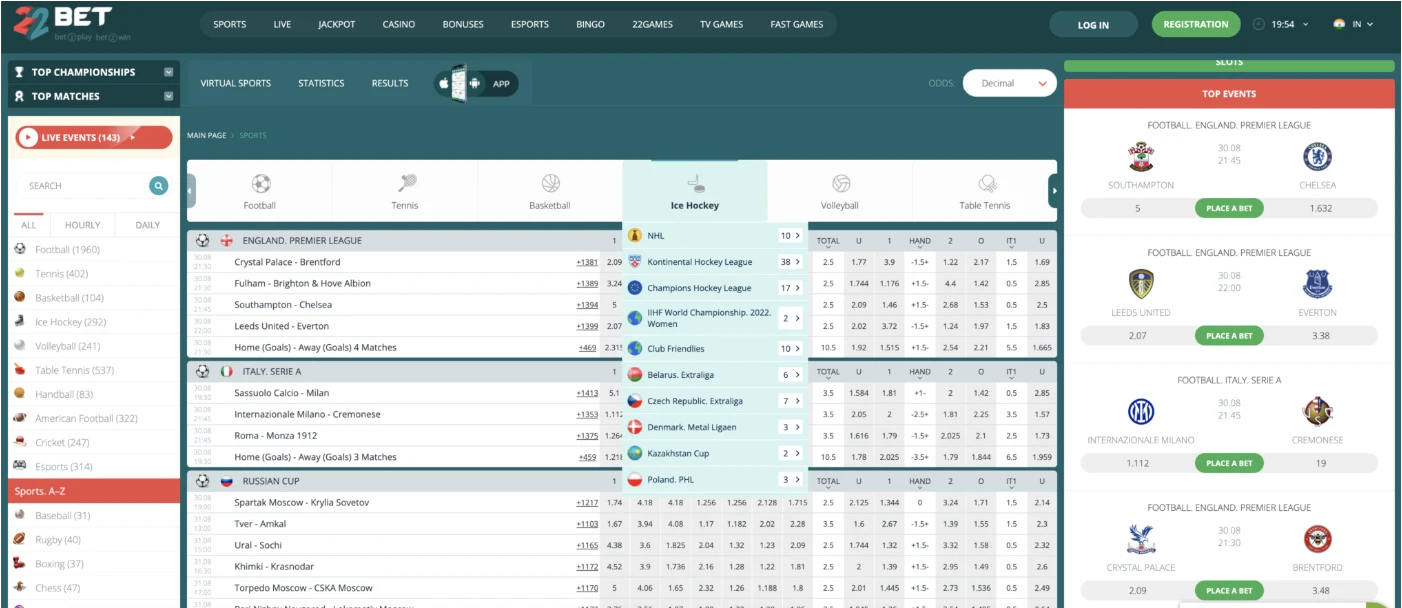Screen dimensions: 1402x608
Task: Click the sidebar Search input field
Action: point(83,185)
